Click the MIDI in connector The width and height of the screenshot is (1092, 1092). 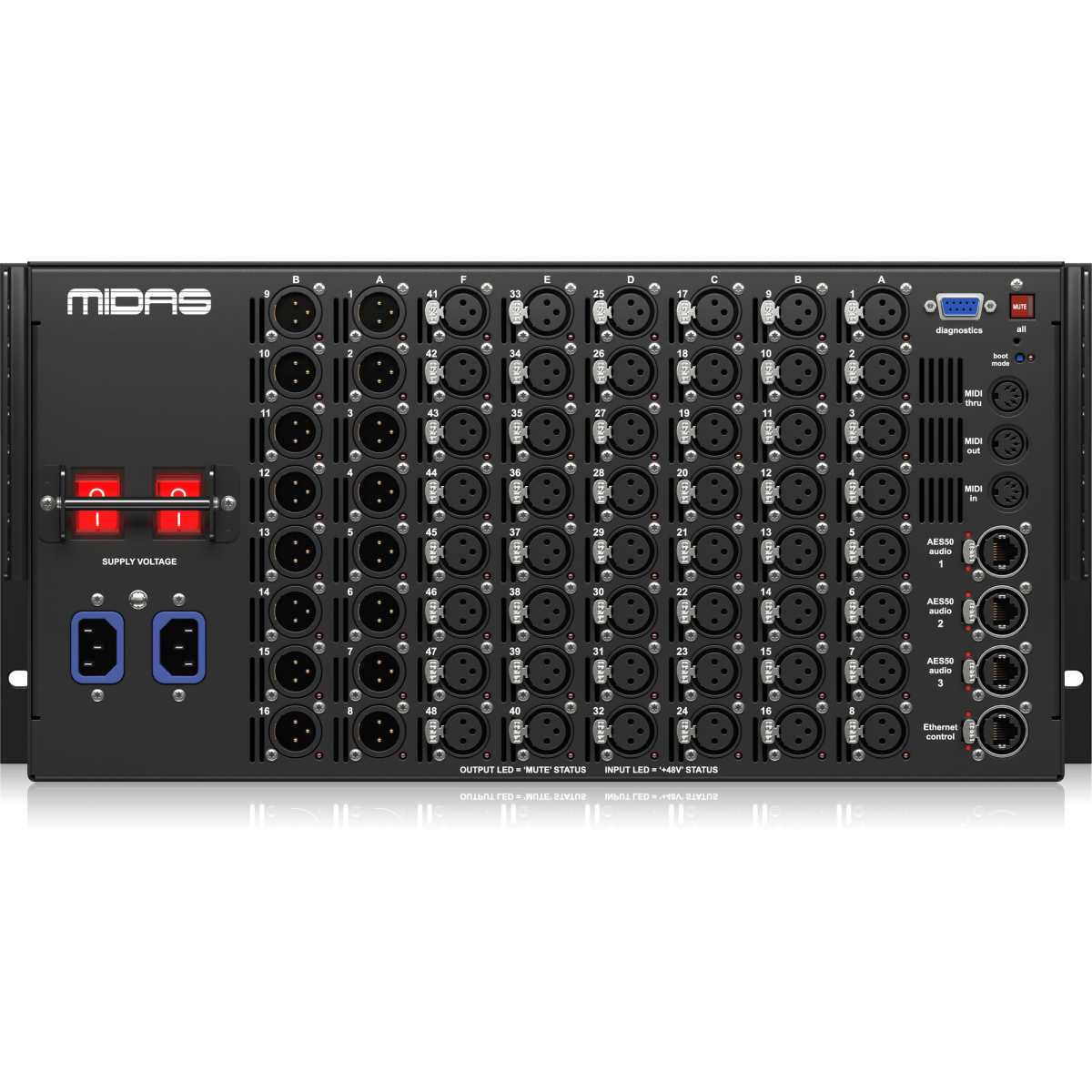point(1008,492)
